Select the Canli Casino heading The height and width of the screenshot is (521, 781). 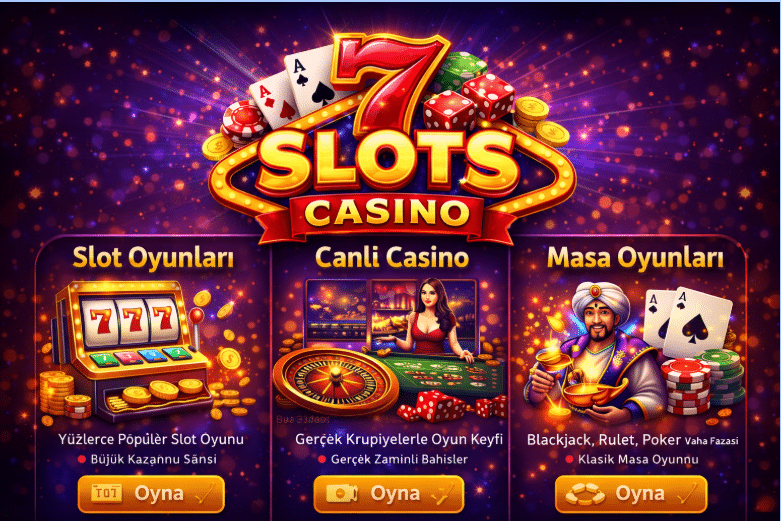(391, 258)
